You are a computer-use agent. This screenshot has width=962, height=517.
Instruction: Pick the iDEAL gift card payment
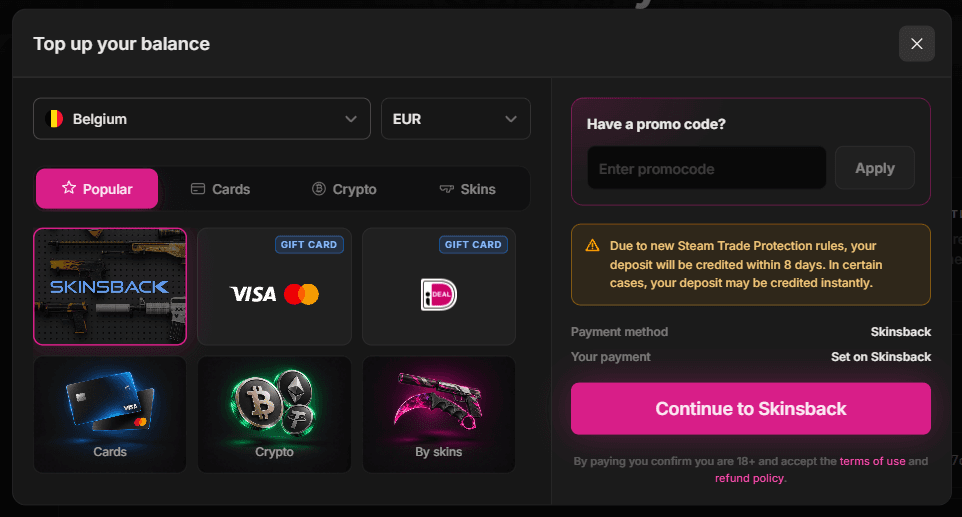tap(439, 286)
